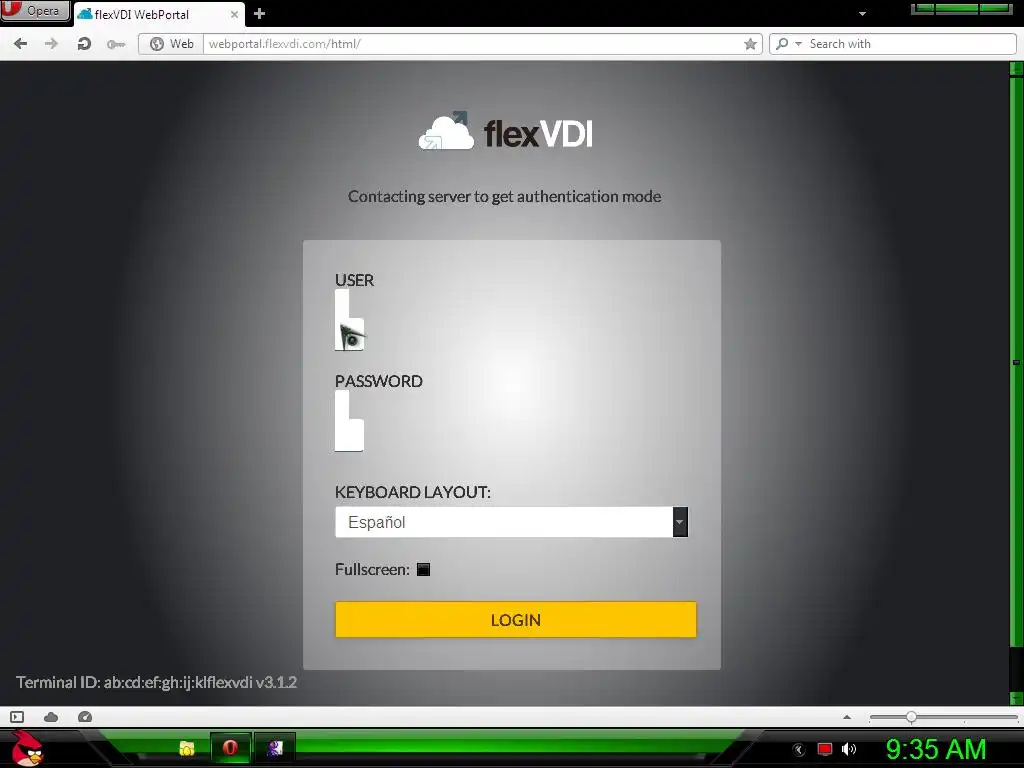This screenshot has height=768, width=1024.
Task: Click the Contacting server status message
Action: [504, 197]
